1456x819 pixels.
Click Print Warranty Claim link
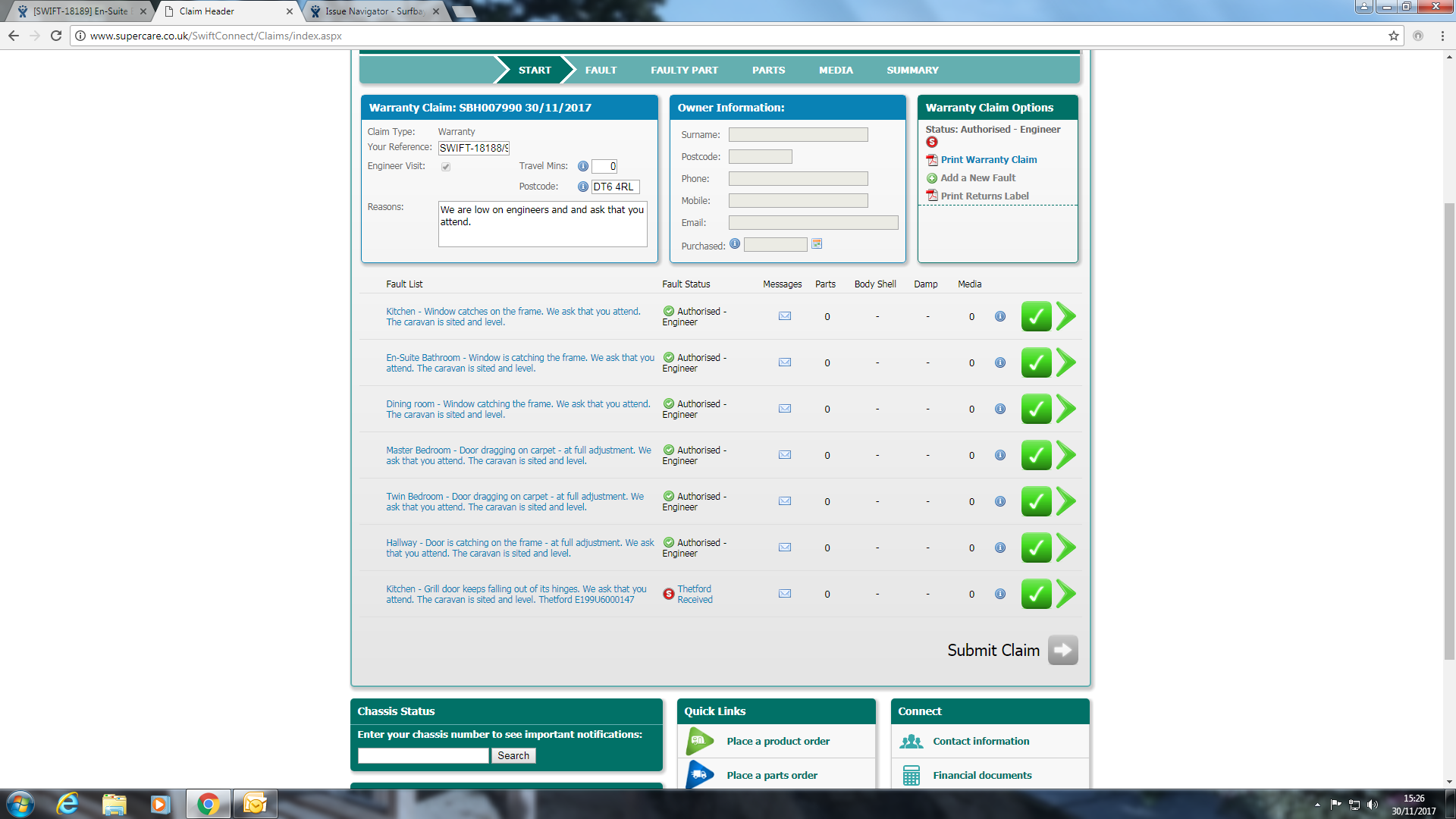coord(988,160)
